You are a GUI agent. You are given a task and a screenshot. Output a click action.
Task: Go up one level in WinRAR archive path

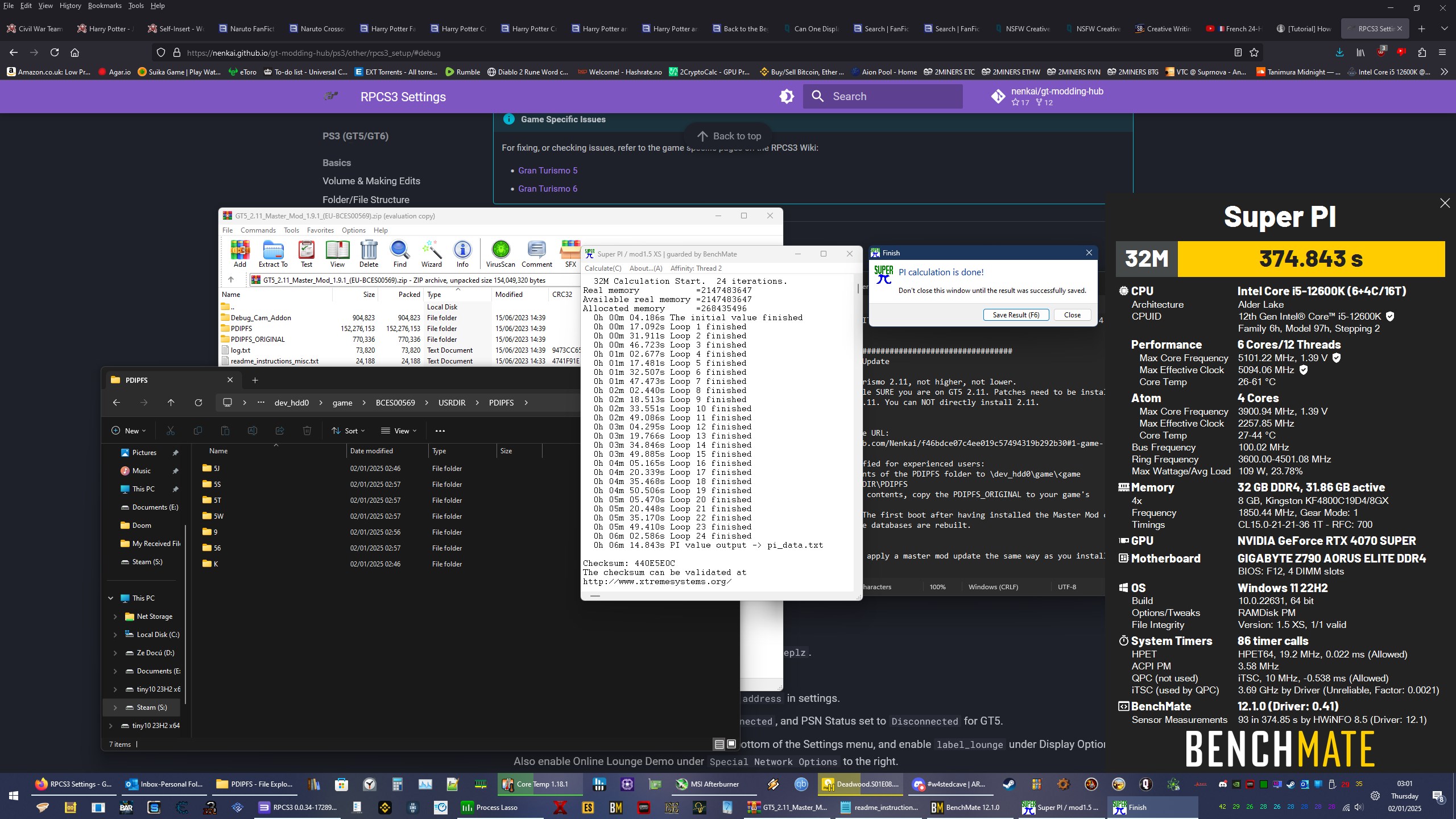click(x=231, y=280)
